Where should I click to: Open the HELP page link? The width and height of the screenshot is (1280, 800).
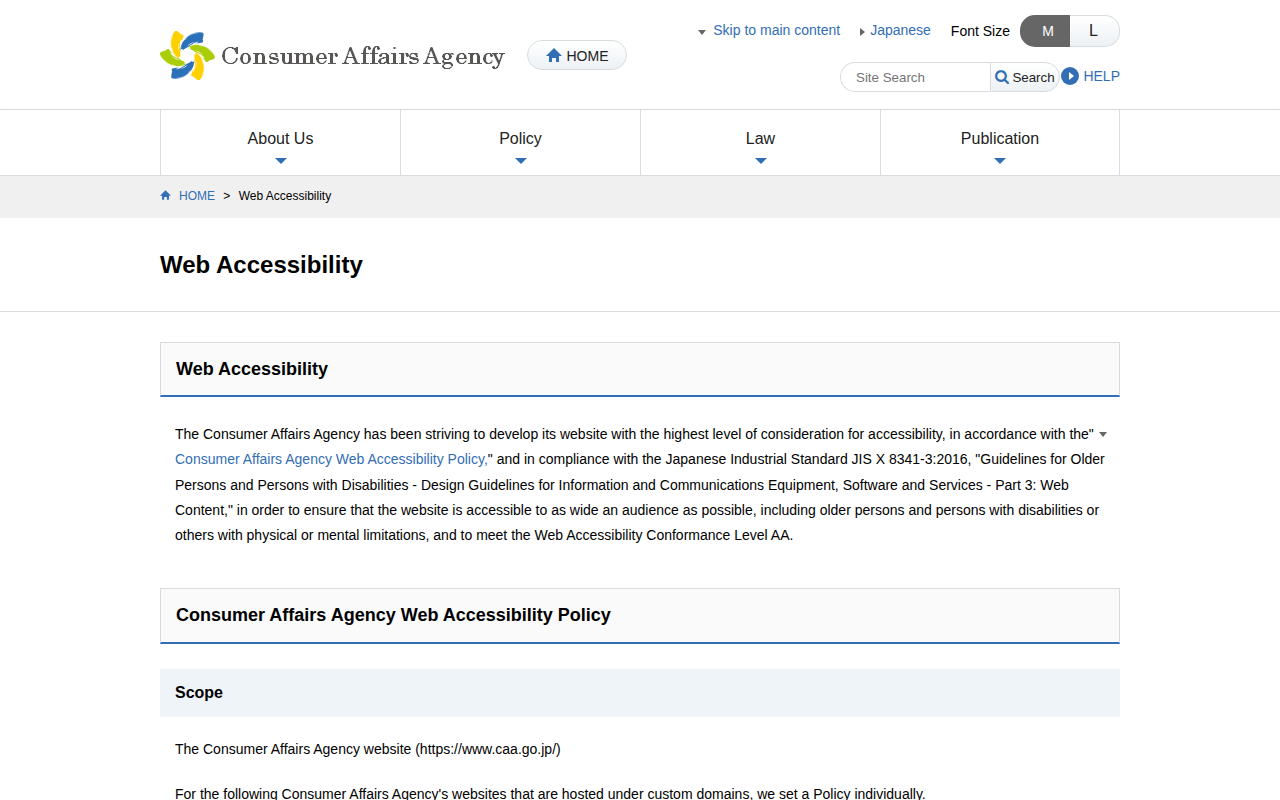(x=1101, y=76)
